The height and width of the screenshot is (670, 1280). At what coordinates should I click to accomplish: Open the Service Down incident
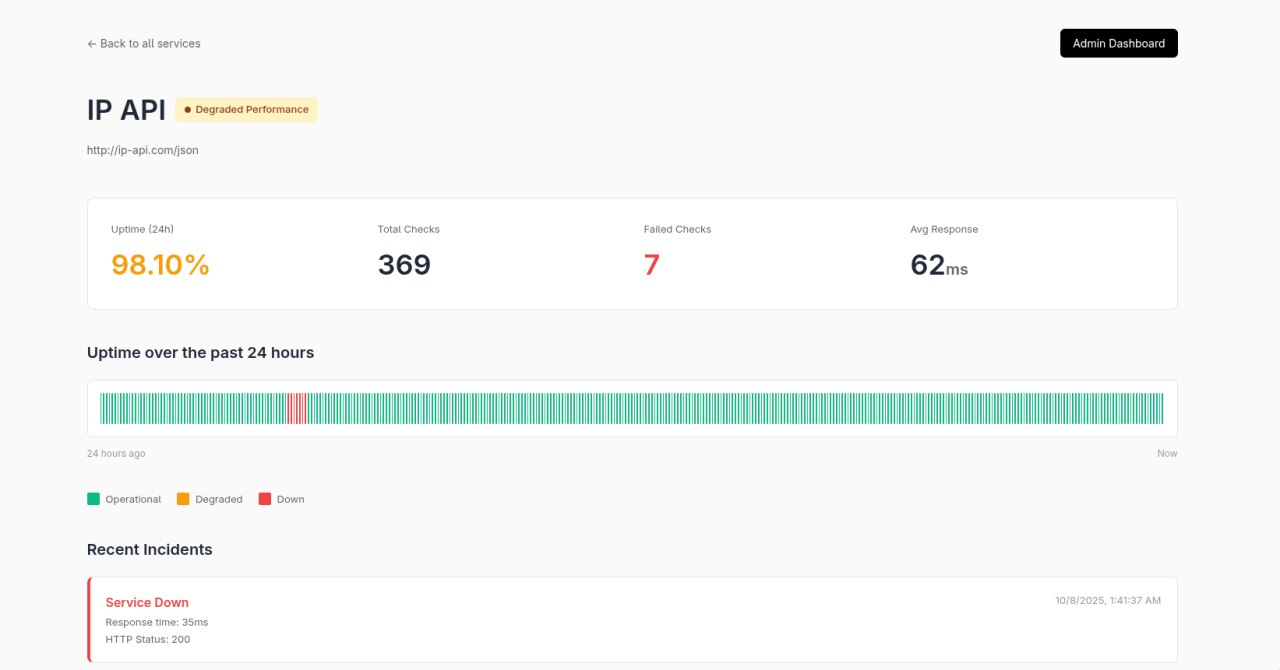tap(147, 602)
